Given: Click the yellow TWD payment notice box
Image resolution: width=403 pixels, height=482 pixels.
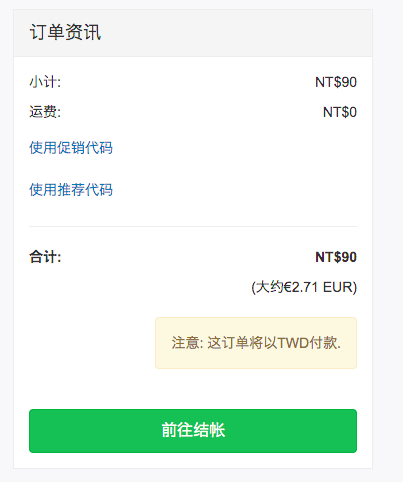Looking at the screenshot, I should [x=256, y=343].
